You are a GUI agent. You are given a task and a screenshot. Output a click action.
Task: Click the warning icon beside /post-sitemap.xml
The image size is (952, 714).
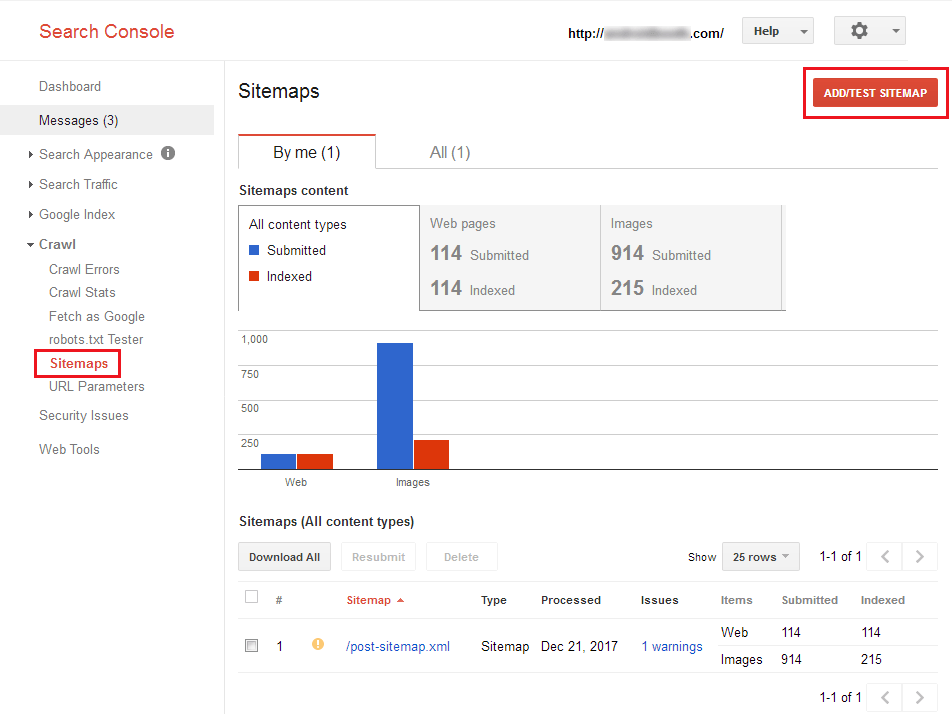click(x=318, y=644)
